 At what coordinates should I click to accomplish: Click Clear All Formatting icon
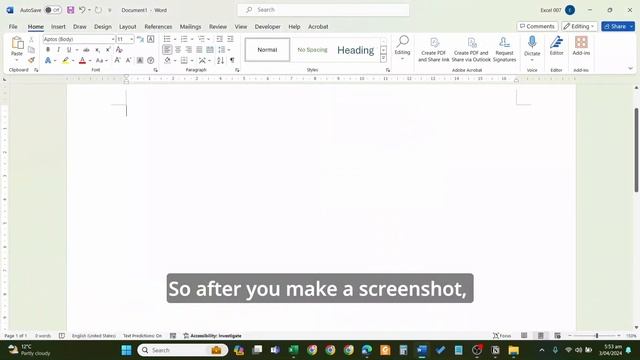click(119, 50)
